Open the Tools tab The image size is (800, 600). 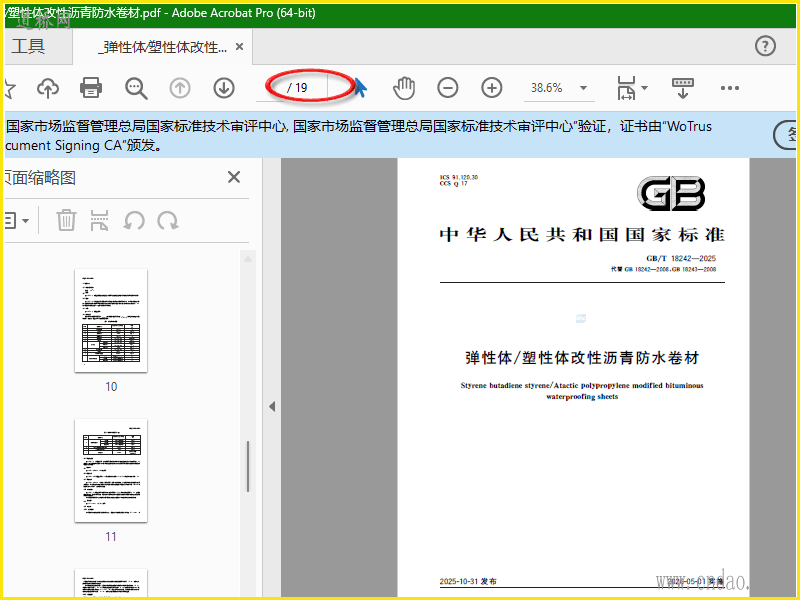[29, 46]
